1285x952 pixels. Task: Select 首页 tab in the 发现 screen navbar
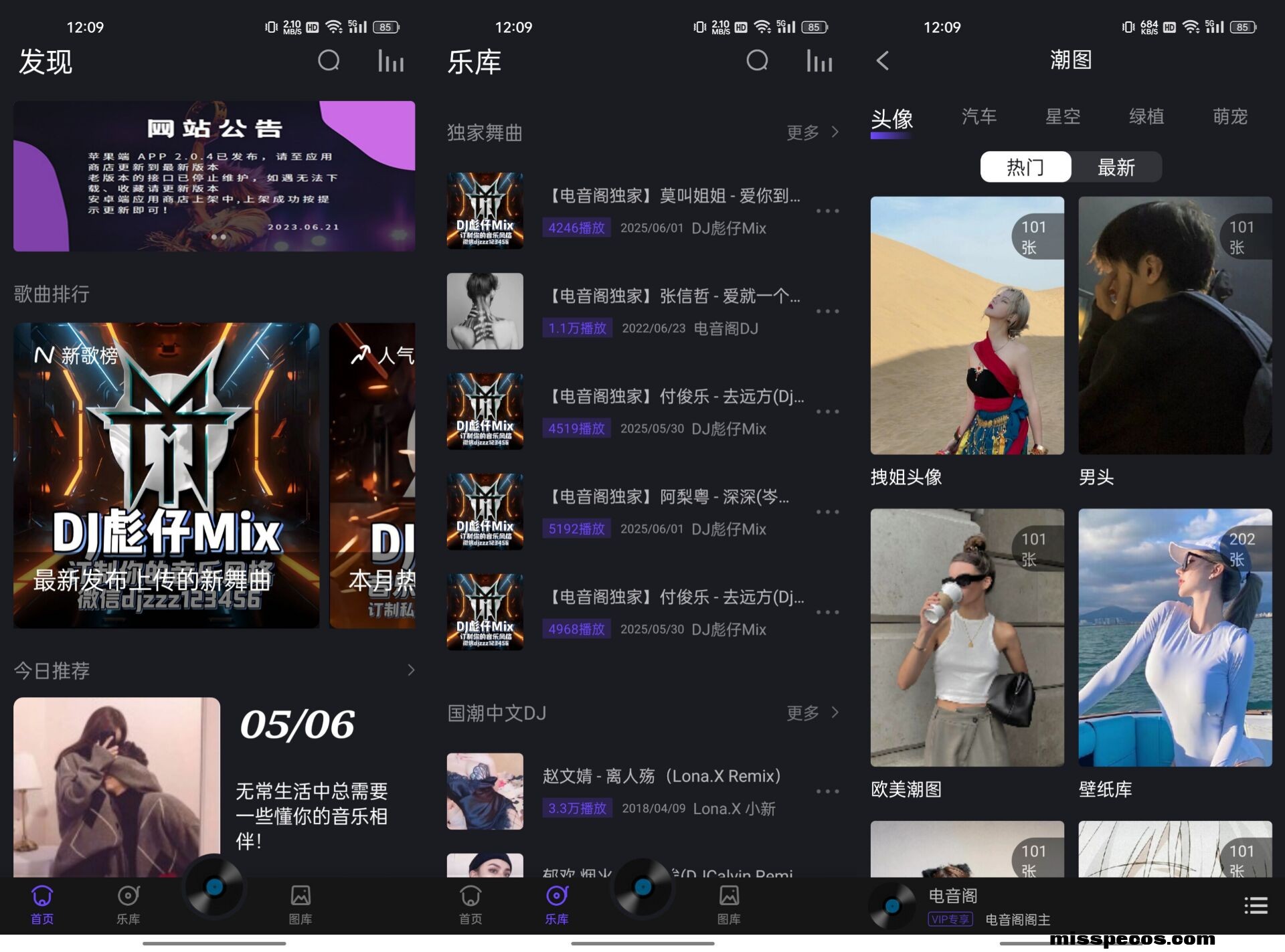coord(42,905)
